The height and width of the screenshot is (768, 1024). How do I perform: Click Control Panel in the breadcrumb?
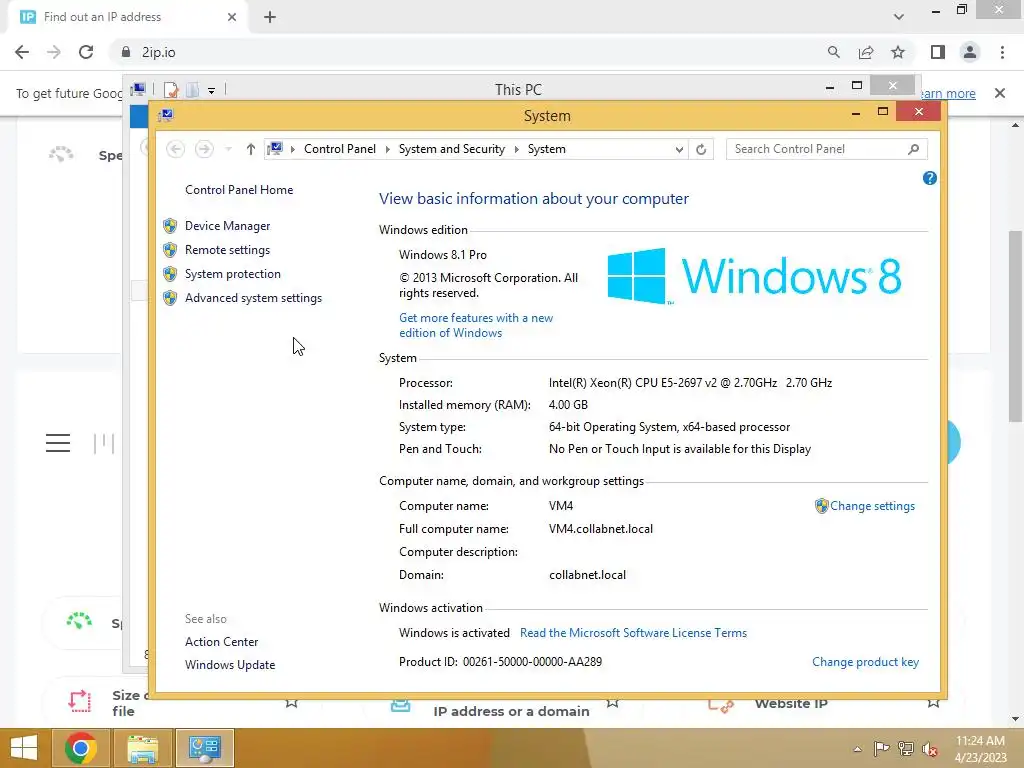tap(340, 150)
